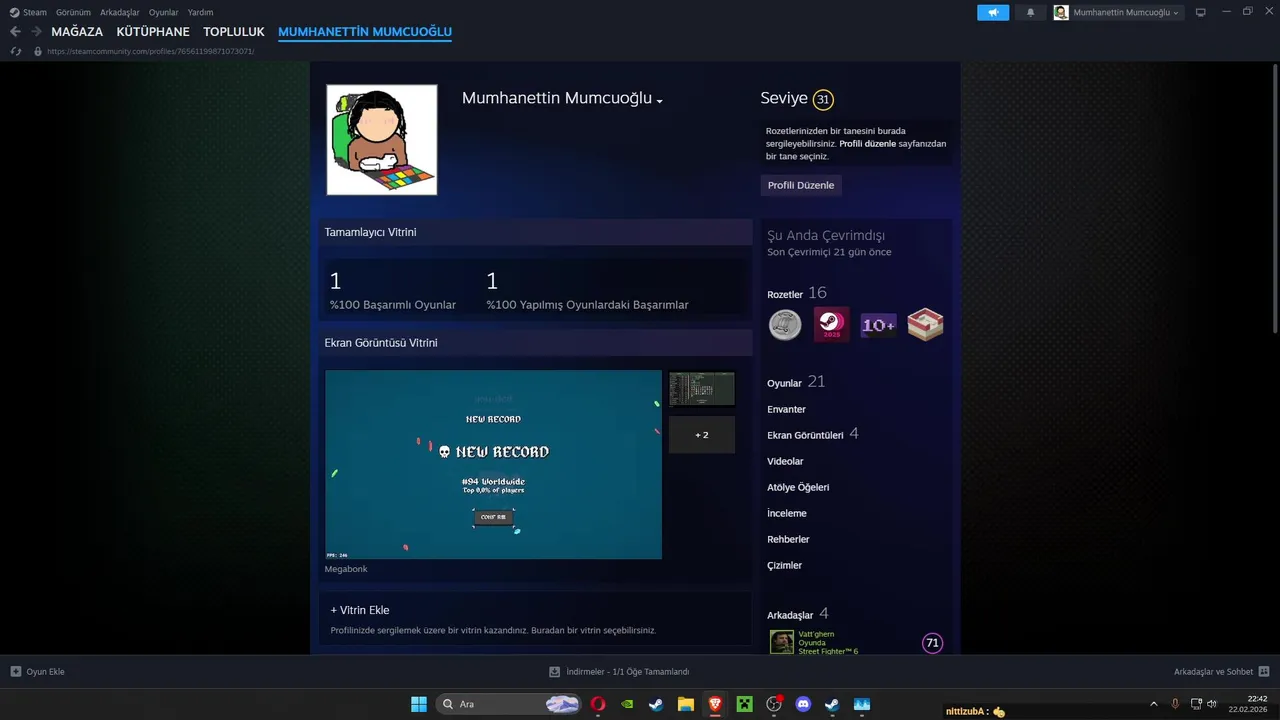The image size is (1280, 720).
Task: Click the volume icon in system tray
Action: [x=1212, y=704]
